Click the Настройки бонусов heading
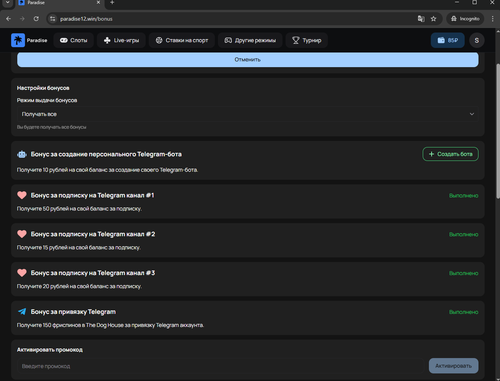 [43, 88]
